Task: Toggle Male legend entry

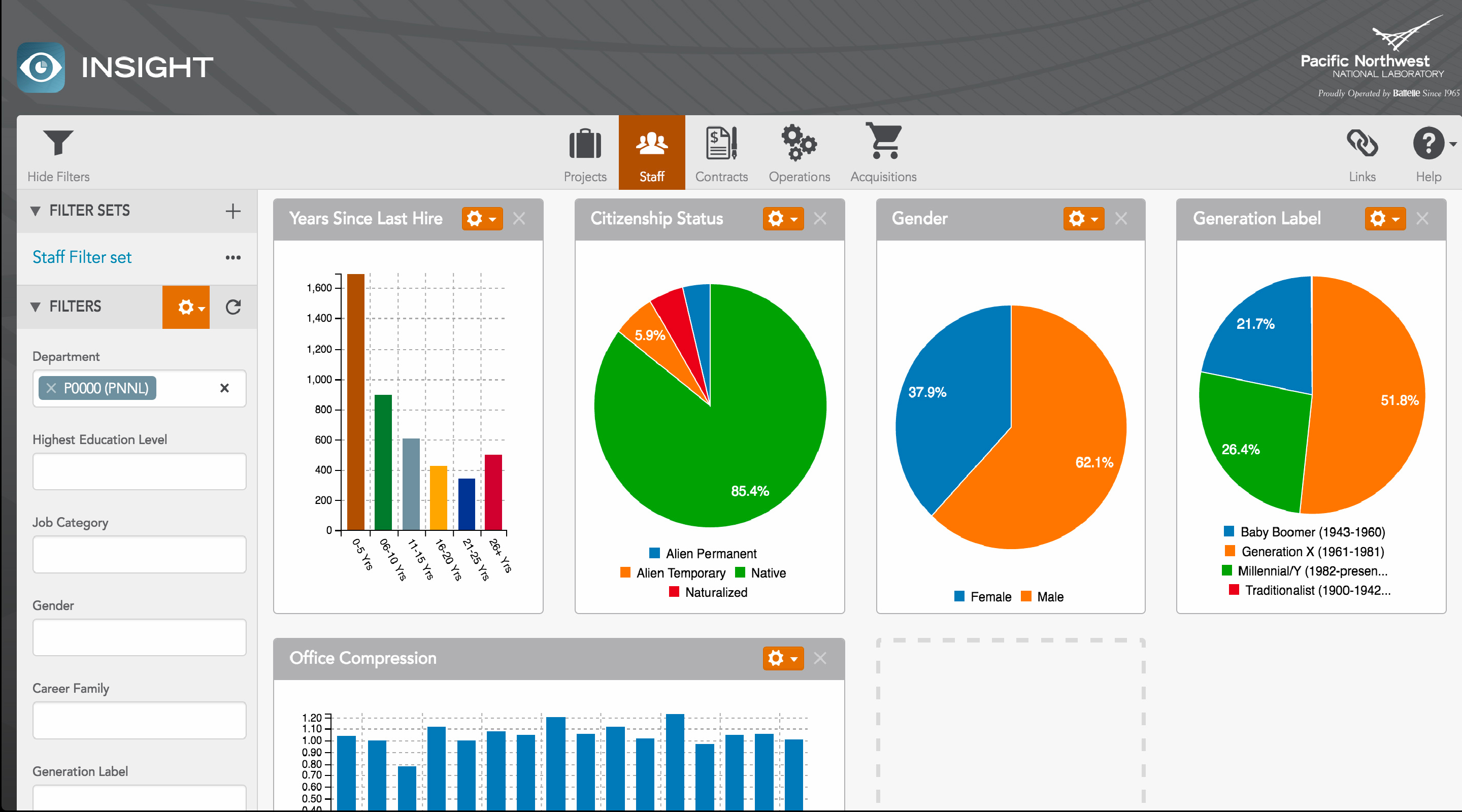Action: (x=1042, y=596)
